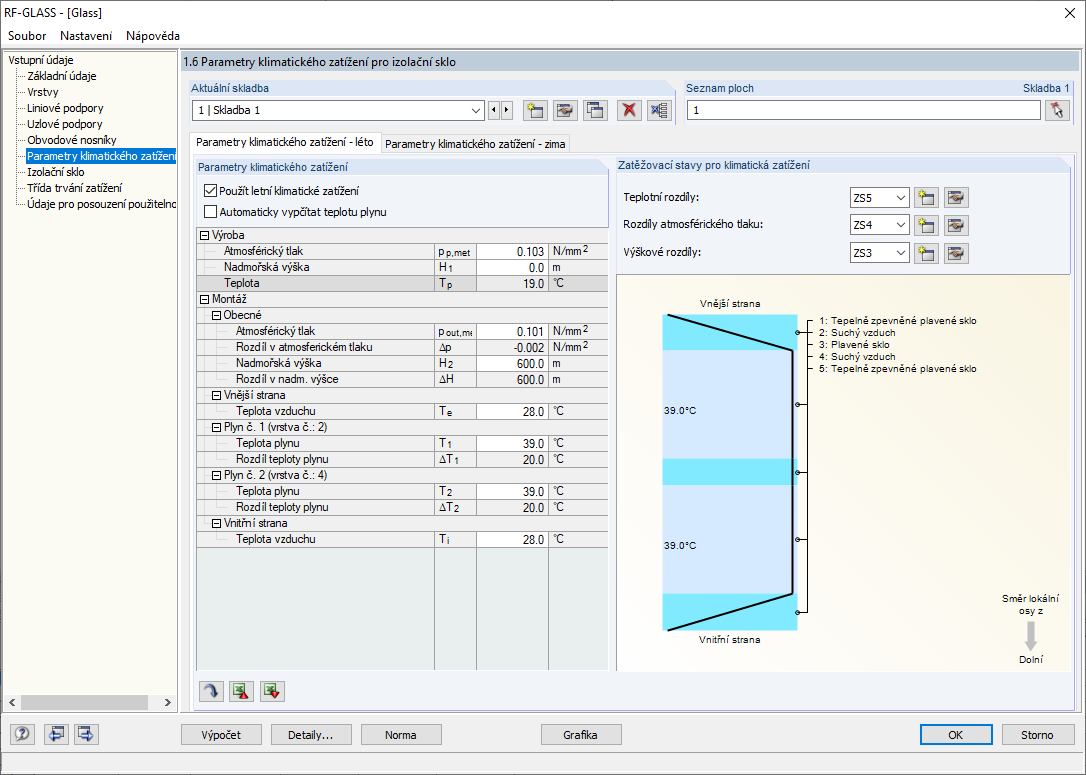Enable Automaticky vypčítat teplotu plynu checkbox
The height and width of the screenshot is (775, 1086).
point(211,212)
